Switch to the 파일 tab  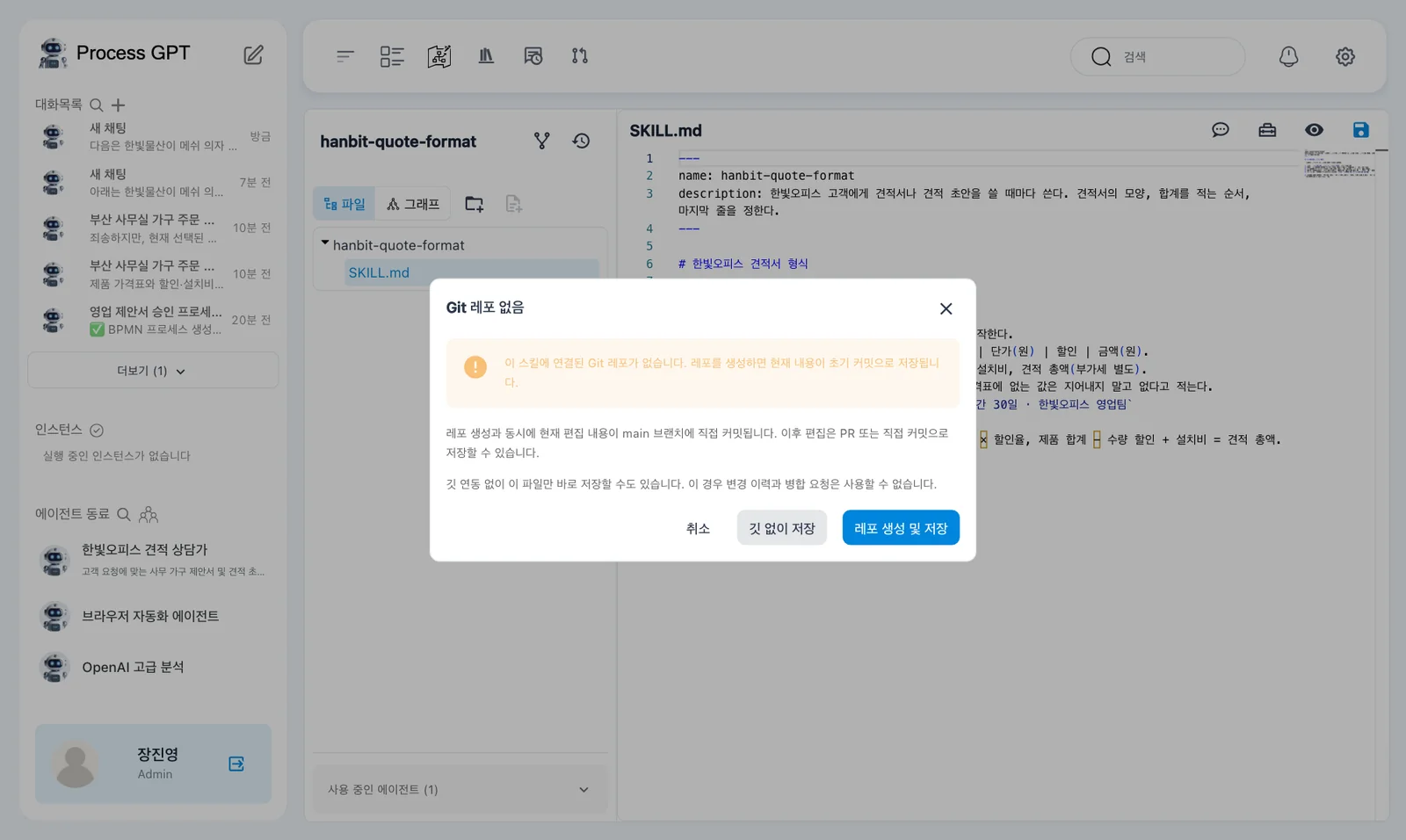(x=344, y=204)
